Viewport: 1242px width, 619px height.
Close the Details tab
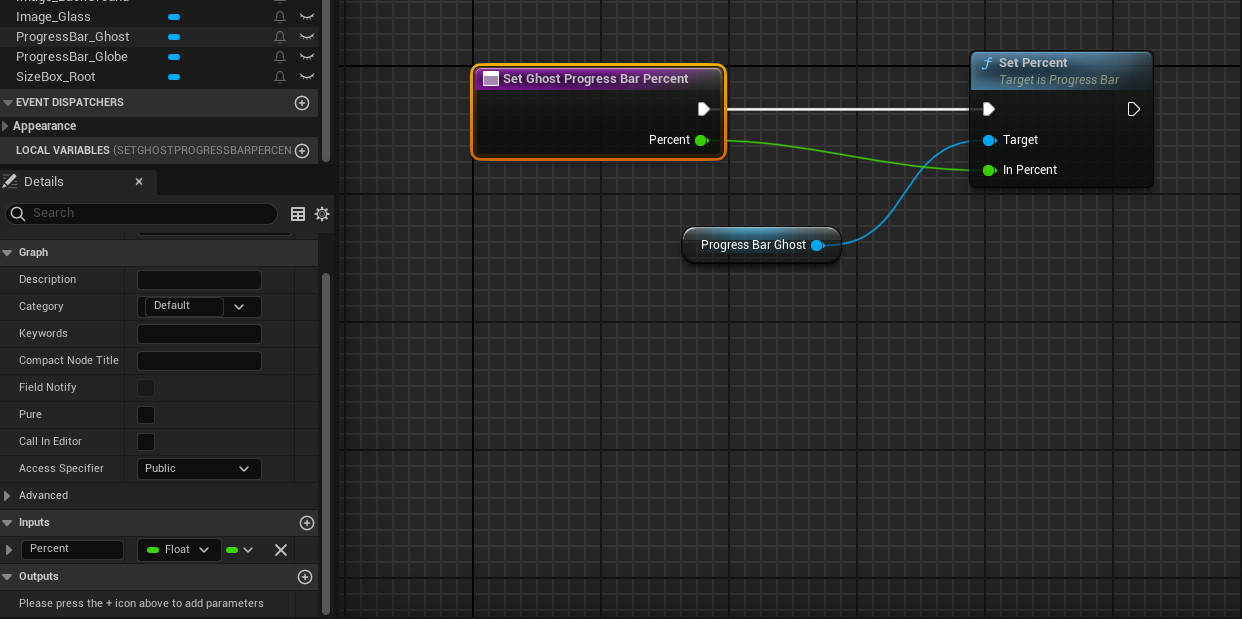coord(139,181)
